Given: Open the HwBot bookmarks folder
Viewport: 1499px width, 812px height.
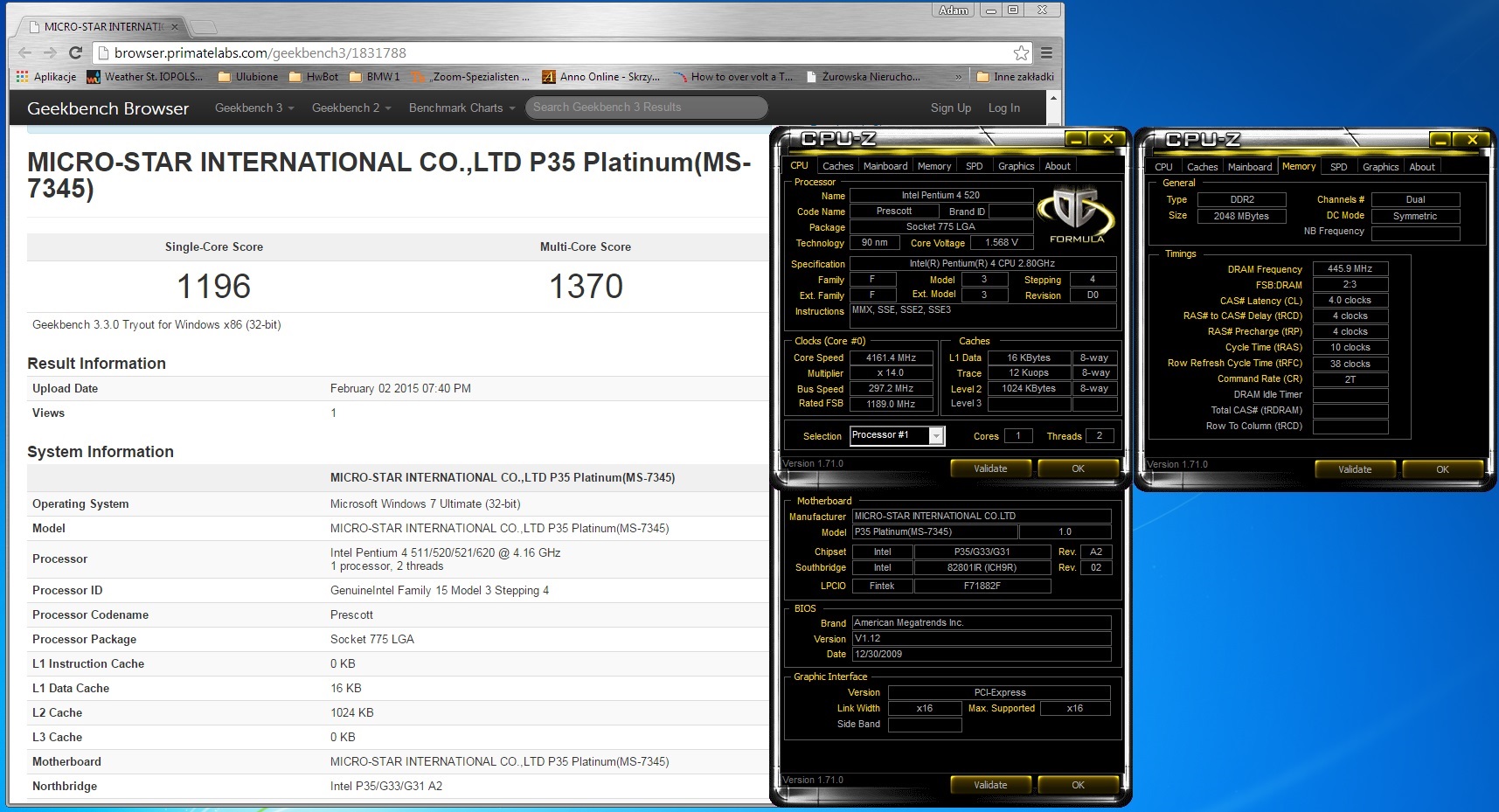Looking at the screenshot, I should click(x=313, y=77).
